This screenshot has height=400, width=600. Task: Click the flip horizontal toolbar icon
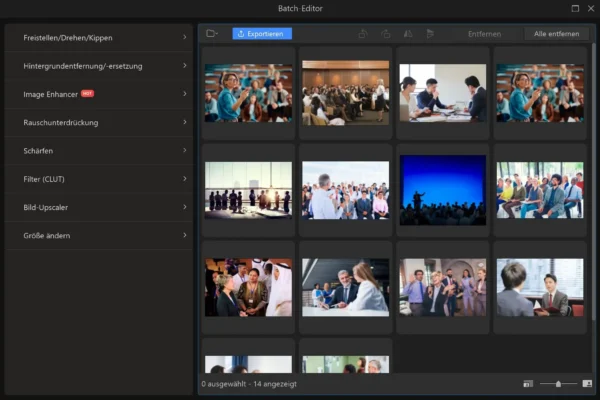pos(407,34)
